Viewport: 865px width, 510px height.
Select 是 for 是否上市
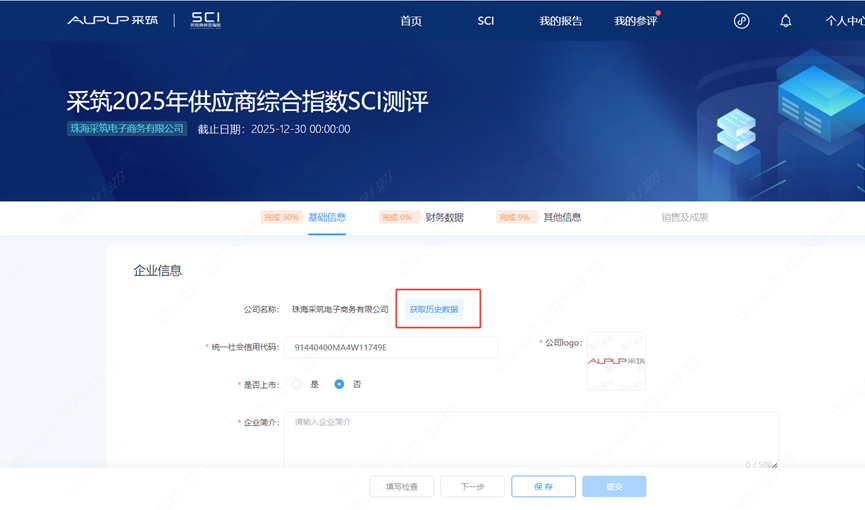tap(297, 384)
